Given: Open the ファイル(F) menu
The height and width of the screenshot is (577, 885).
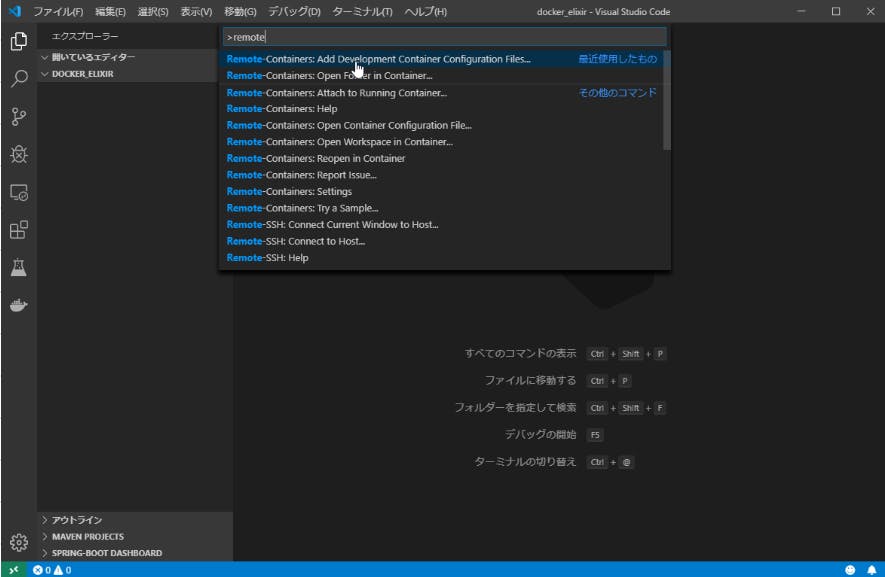Looking at the screenshot, I should coord(58,11).
